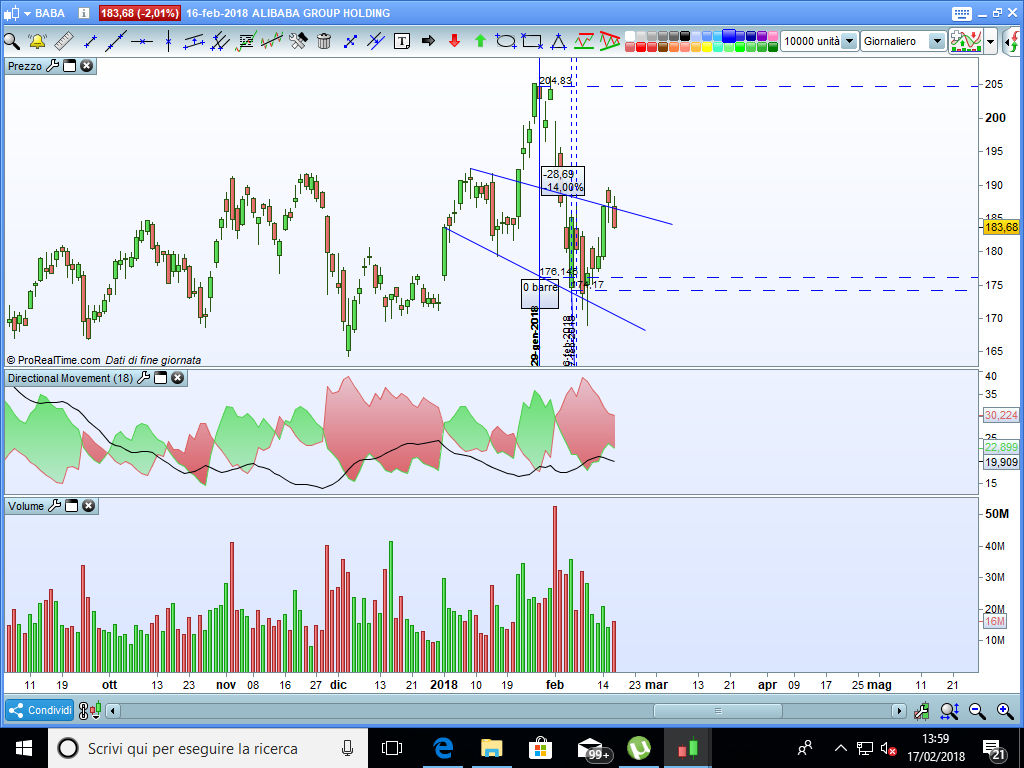Click the left scroll arrow of the time scrollbar

coord(113,711)
